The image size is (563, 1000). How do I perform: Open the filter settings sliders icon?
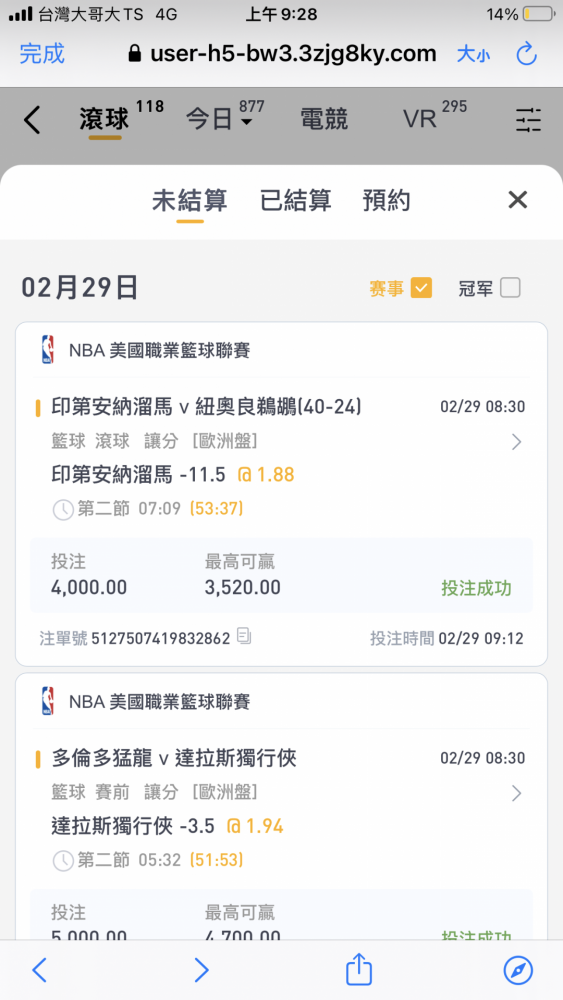[529, 120]
